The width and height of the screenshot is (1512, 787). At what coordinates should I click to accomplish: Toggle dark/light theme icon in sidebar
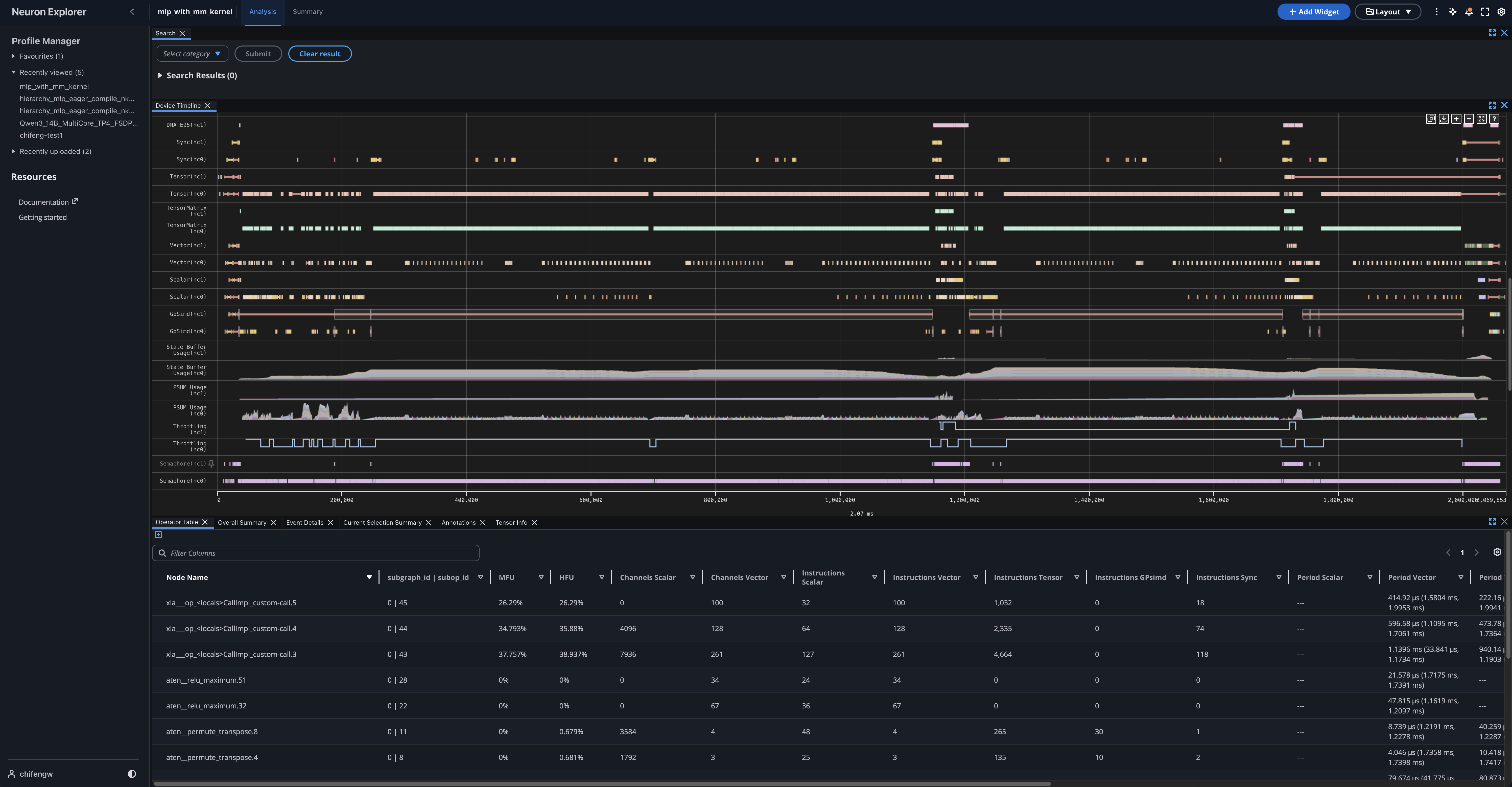coord(131,774)
